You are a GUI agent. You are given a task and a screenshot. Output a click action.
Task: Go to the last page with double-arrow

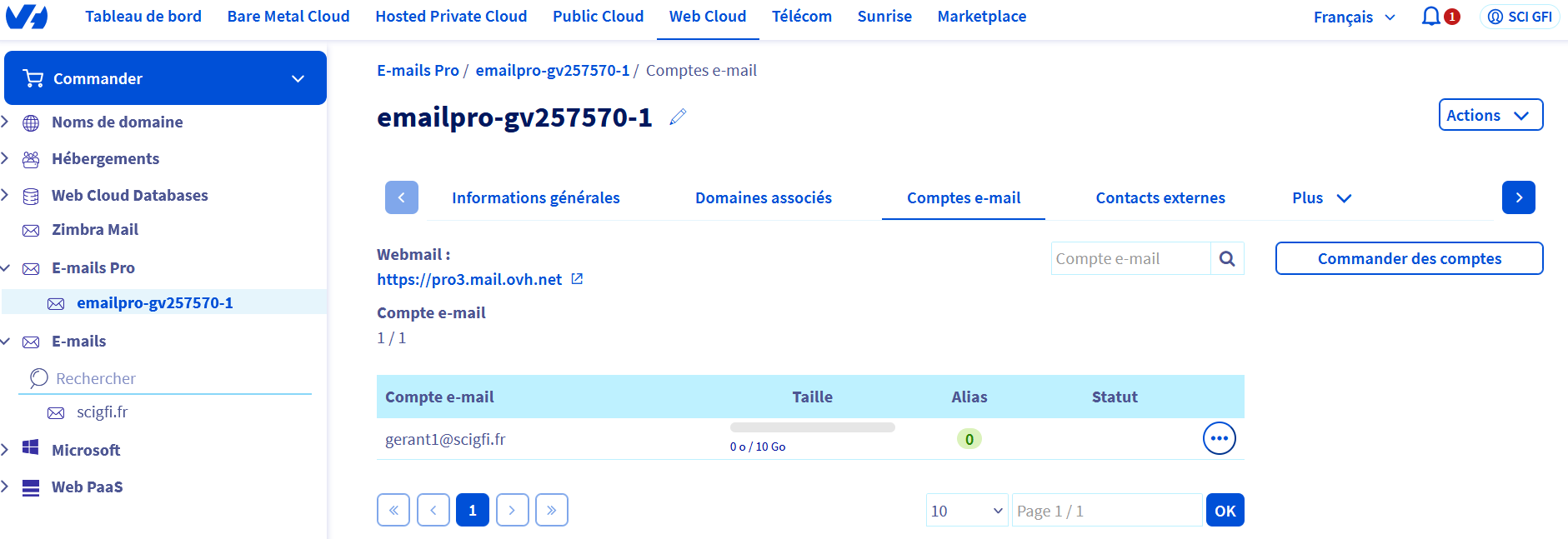point(552,510)
